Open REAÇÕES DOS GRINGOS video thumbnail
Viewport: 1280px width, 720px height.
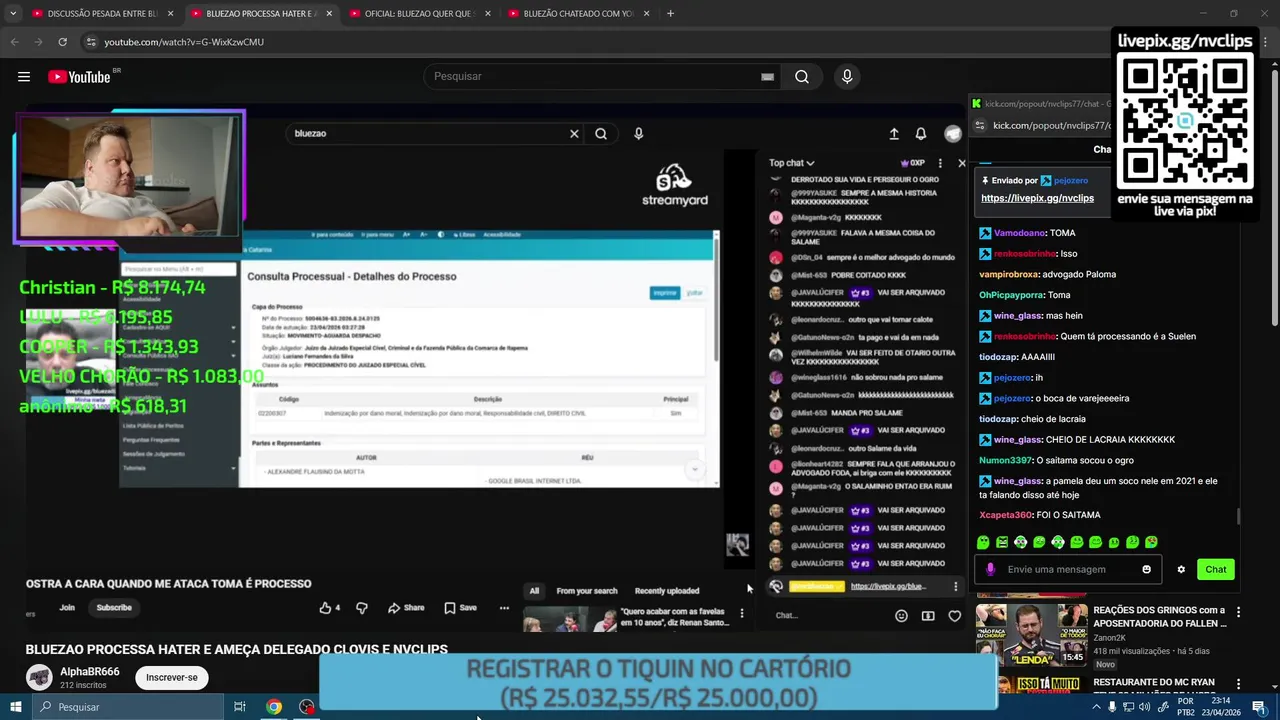pos(1031,635)
